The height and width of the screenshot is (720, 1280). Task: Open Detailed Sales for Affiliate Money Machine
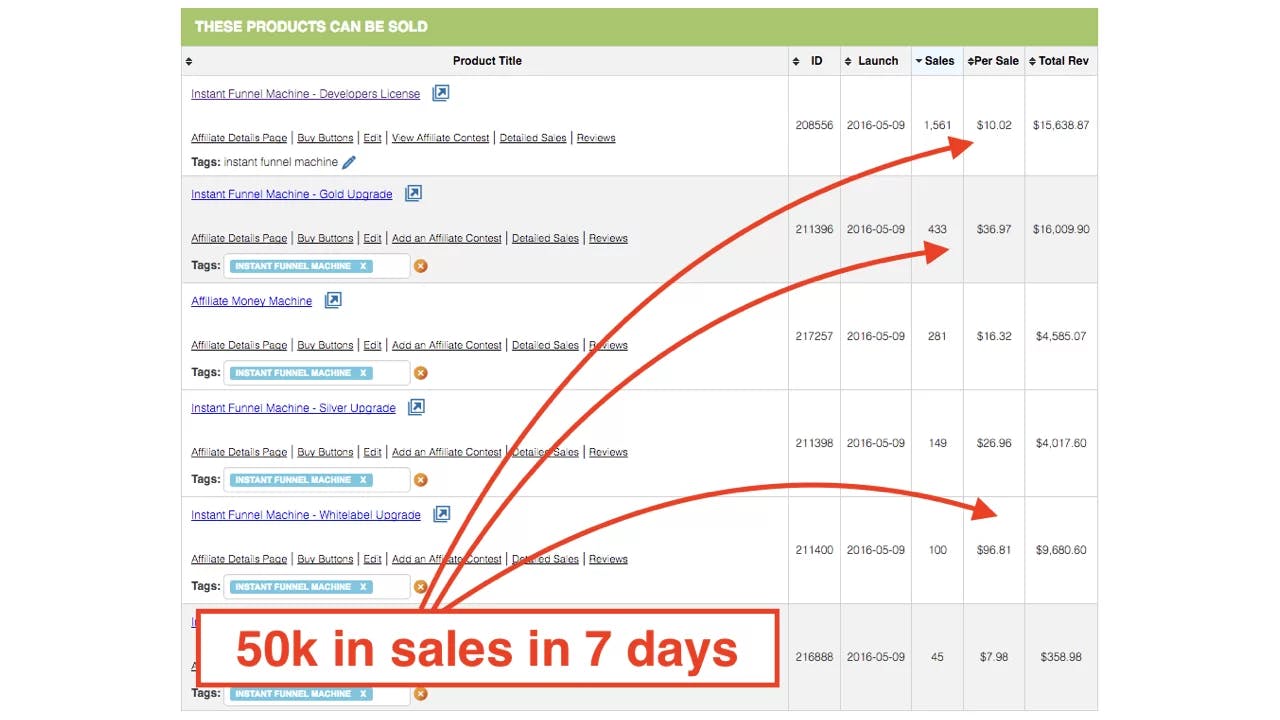(545, 345)
